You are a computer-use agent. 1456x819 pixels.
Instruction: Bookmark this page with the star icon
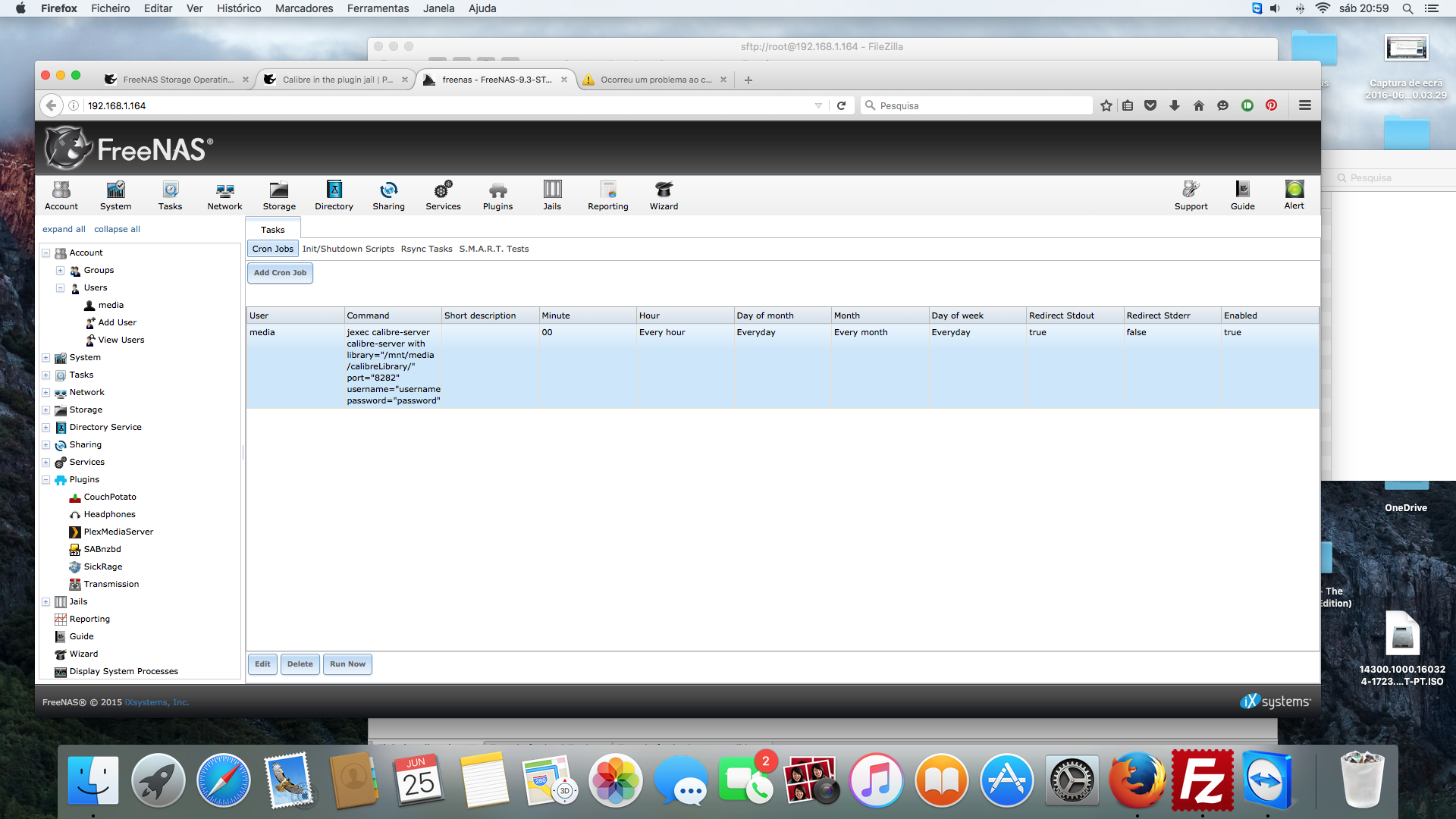click(1106, 105)
